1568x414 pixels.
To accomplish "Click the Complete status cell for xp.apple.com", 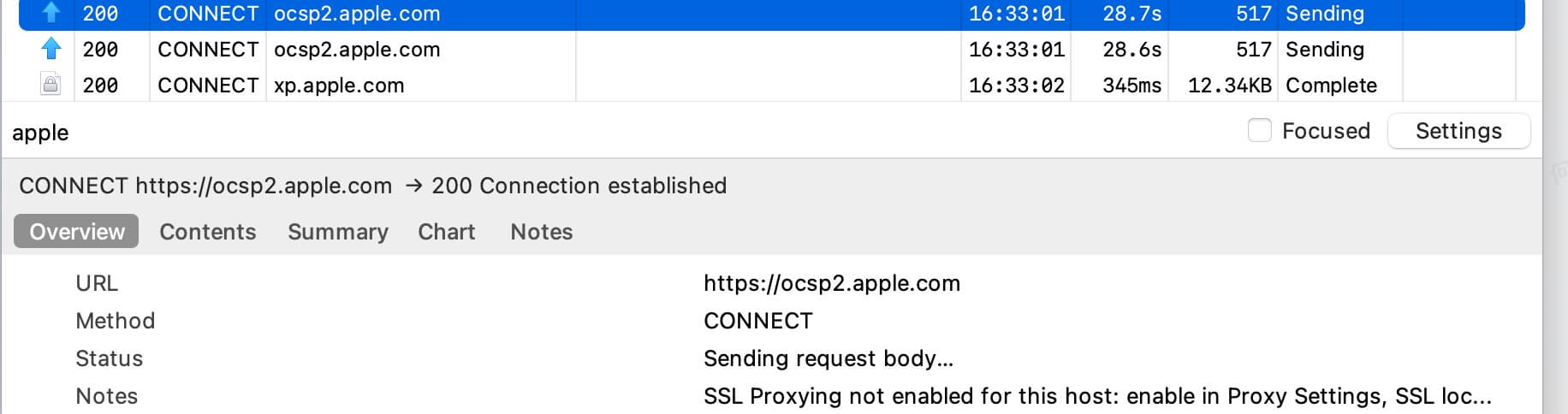I will (1331, 86).
